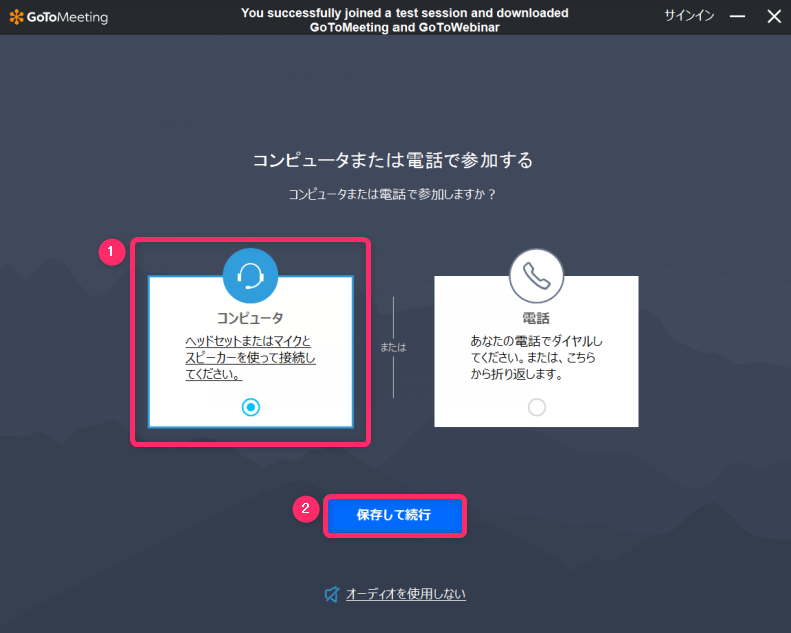Screen dimensions: 791x633
Task: Click the muted speaker icon
Action: [332, 594]
